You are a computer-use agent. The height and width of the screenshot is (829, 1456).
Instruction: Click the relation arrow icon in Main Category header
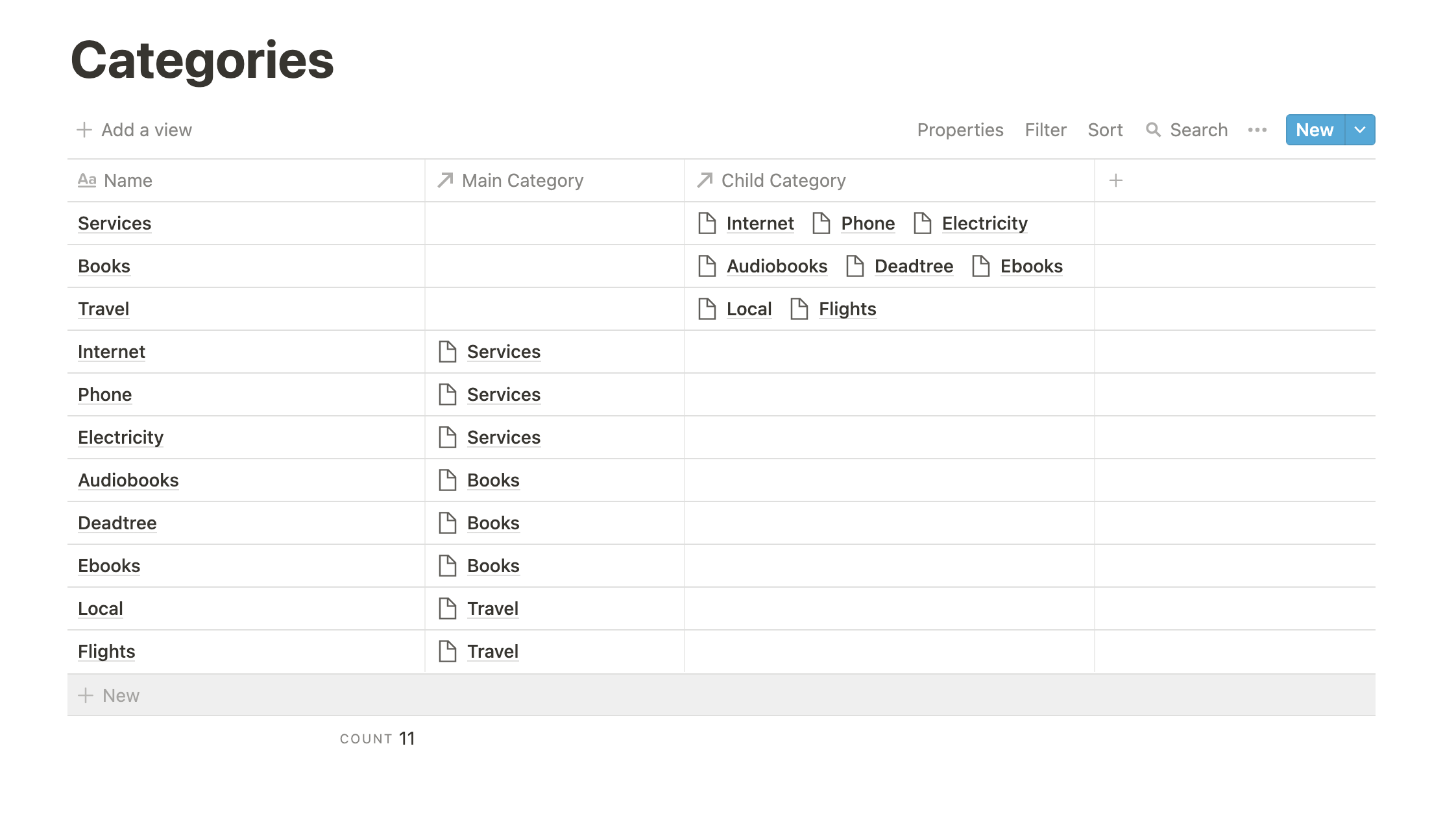pos(445,180)
